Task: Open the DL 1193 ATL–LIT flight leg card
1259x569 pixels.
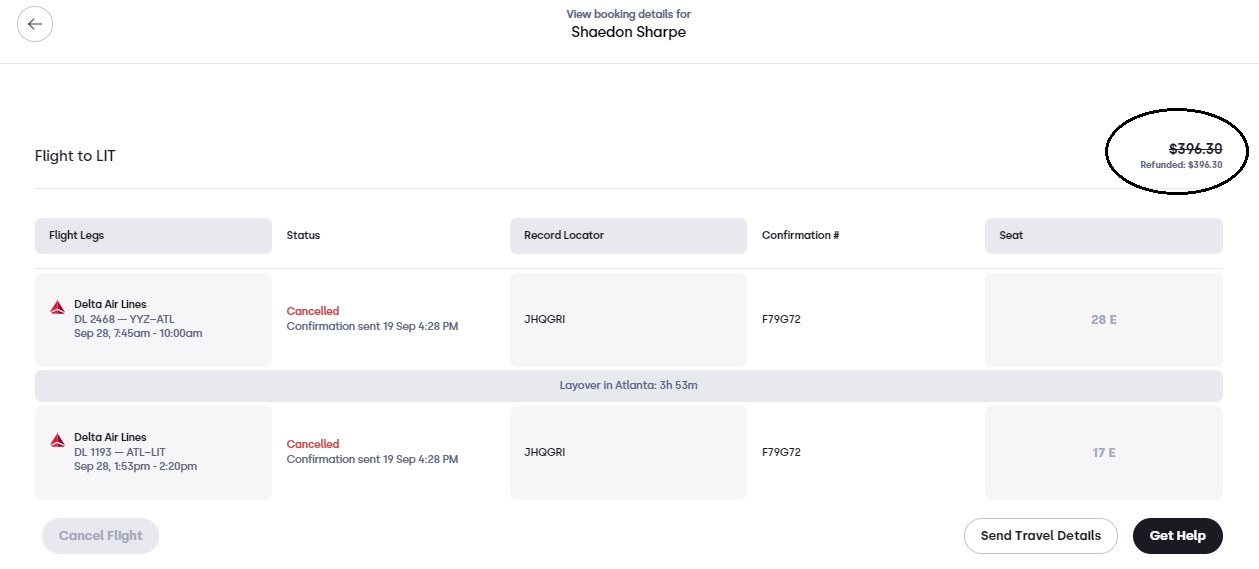Action: coord(153,452)
